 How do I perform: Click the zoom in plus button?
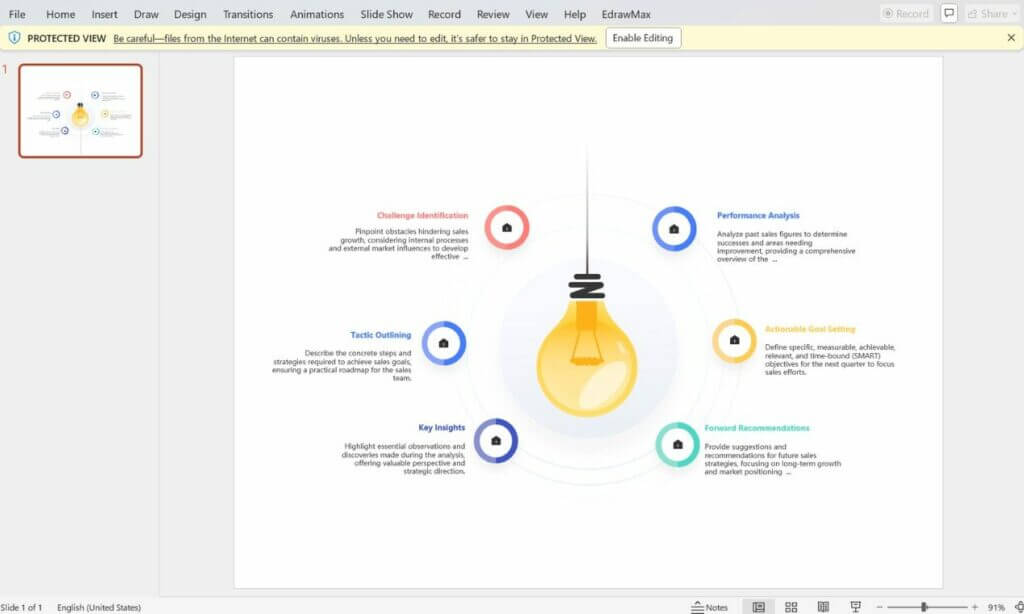tap(974, 607)
